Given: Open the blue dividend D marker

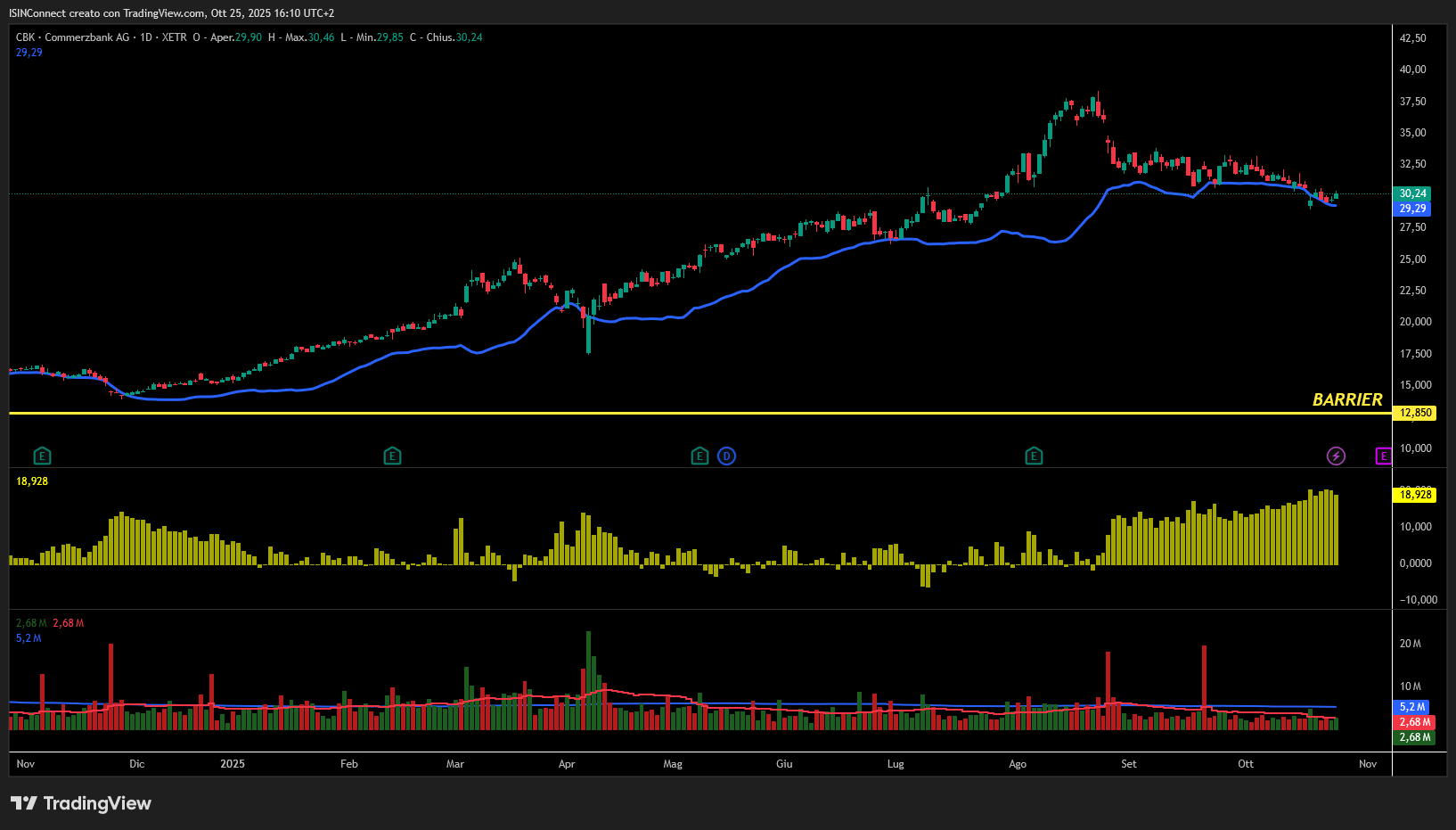Looking at the screenshot, I should point(727,456).
